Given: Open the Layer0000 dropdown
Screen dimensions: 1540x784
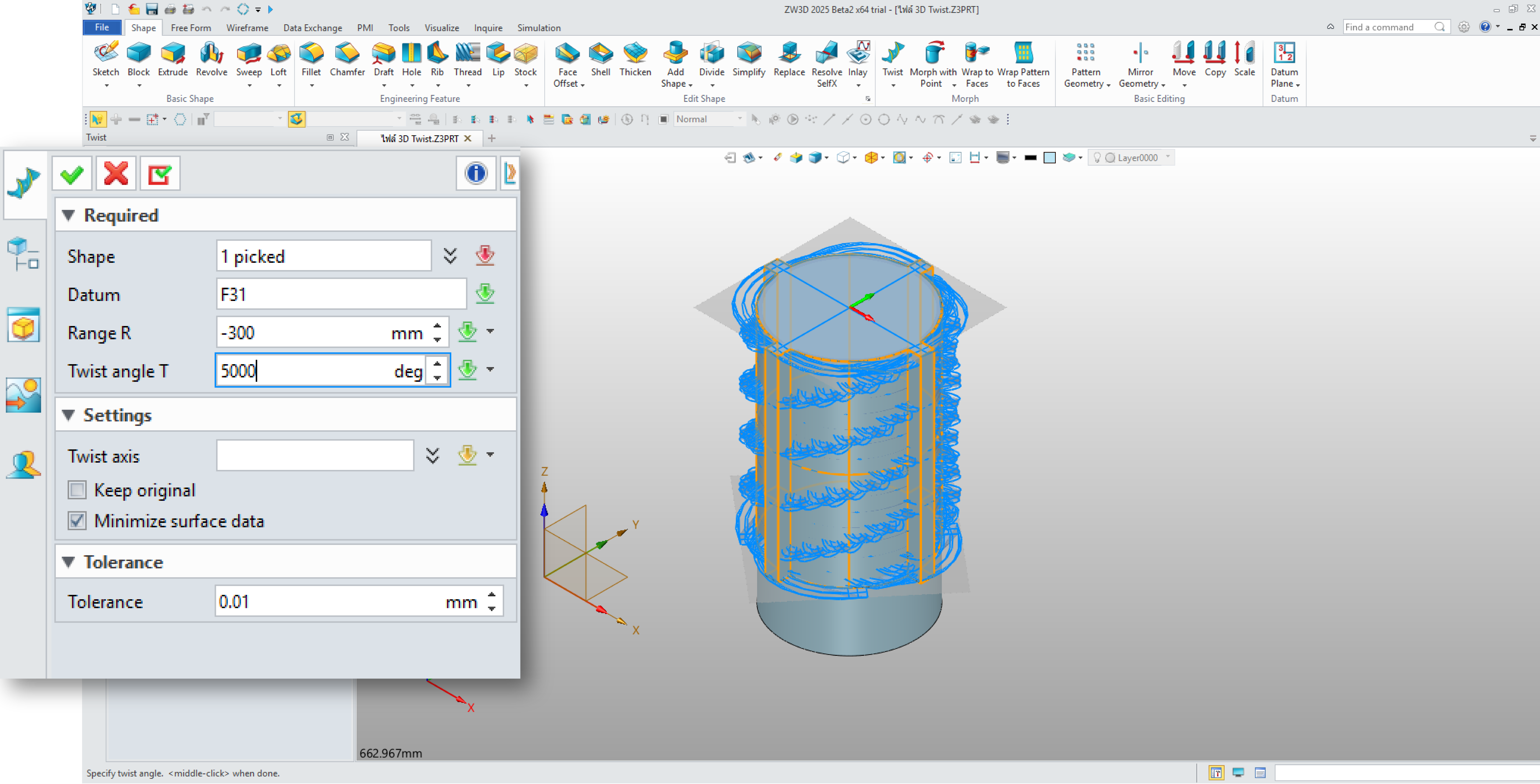Looking at the screenshot, I should pos(1168,157).
